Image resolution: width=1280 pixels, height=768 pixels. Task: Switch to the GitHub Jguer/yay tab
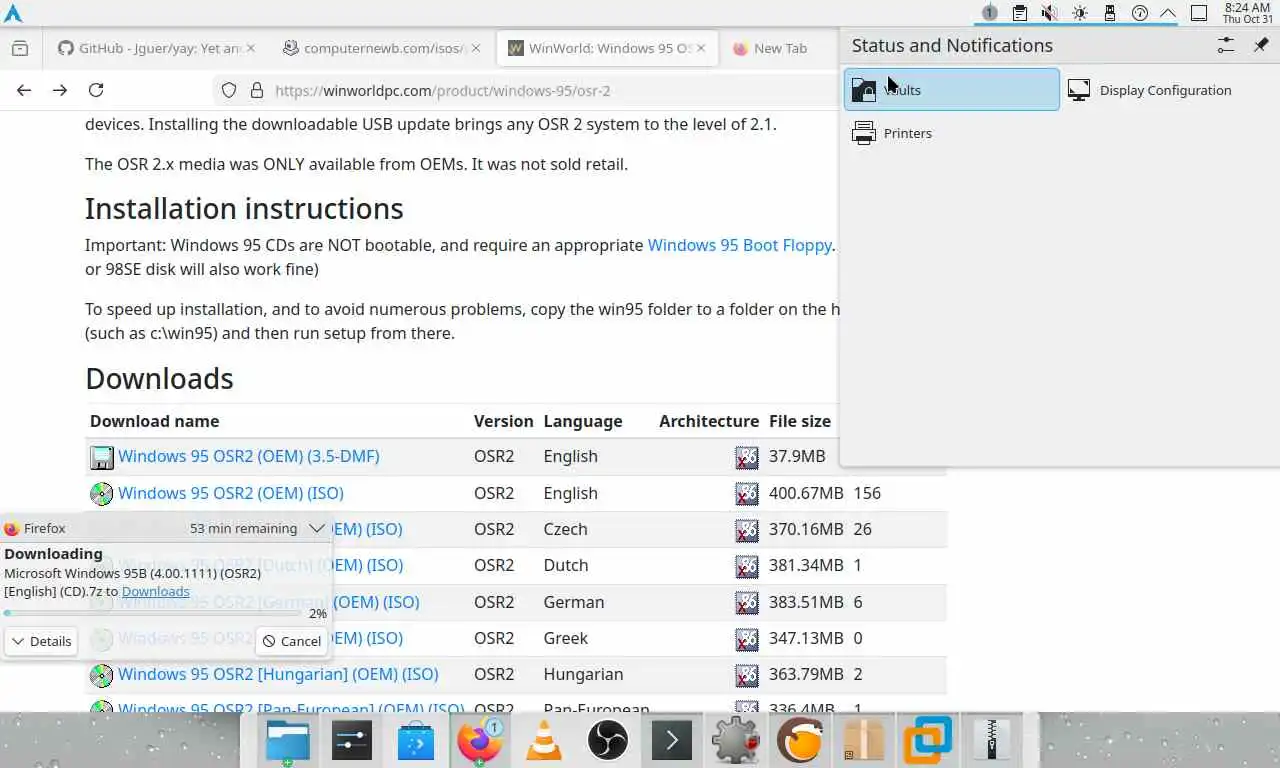[157, 48]
